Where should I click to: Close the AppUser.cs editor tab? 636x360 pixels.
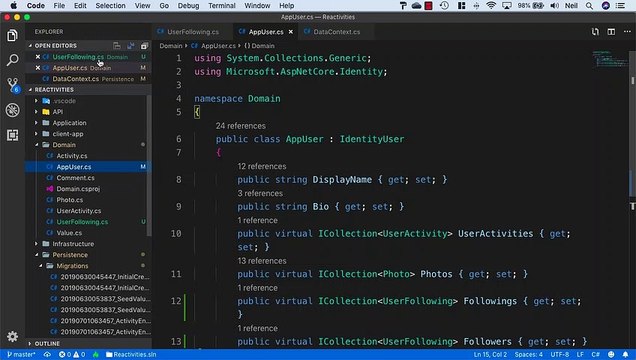pos(291,32)
